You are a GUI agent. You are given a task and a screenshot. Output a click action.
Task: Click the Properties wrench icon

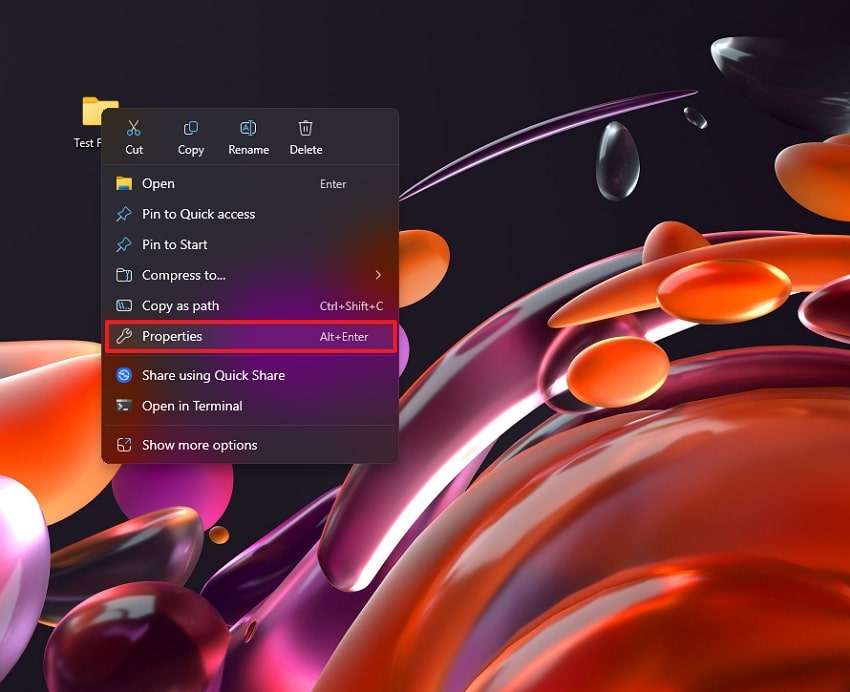click(x=124, y=337)
